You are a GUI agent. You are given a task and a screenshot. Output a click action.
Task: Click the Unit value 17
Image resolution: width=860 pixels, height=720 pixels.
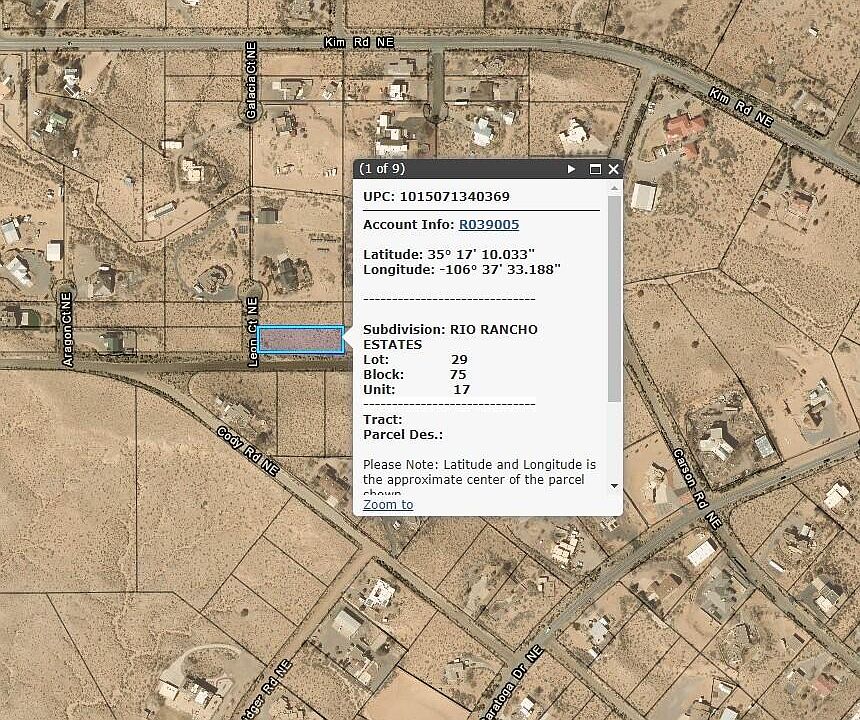tap(462, 389)
